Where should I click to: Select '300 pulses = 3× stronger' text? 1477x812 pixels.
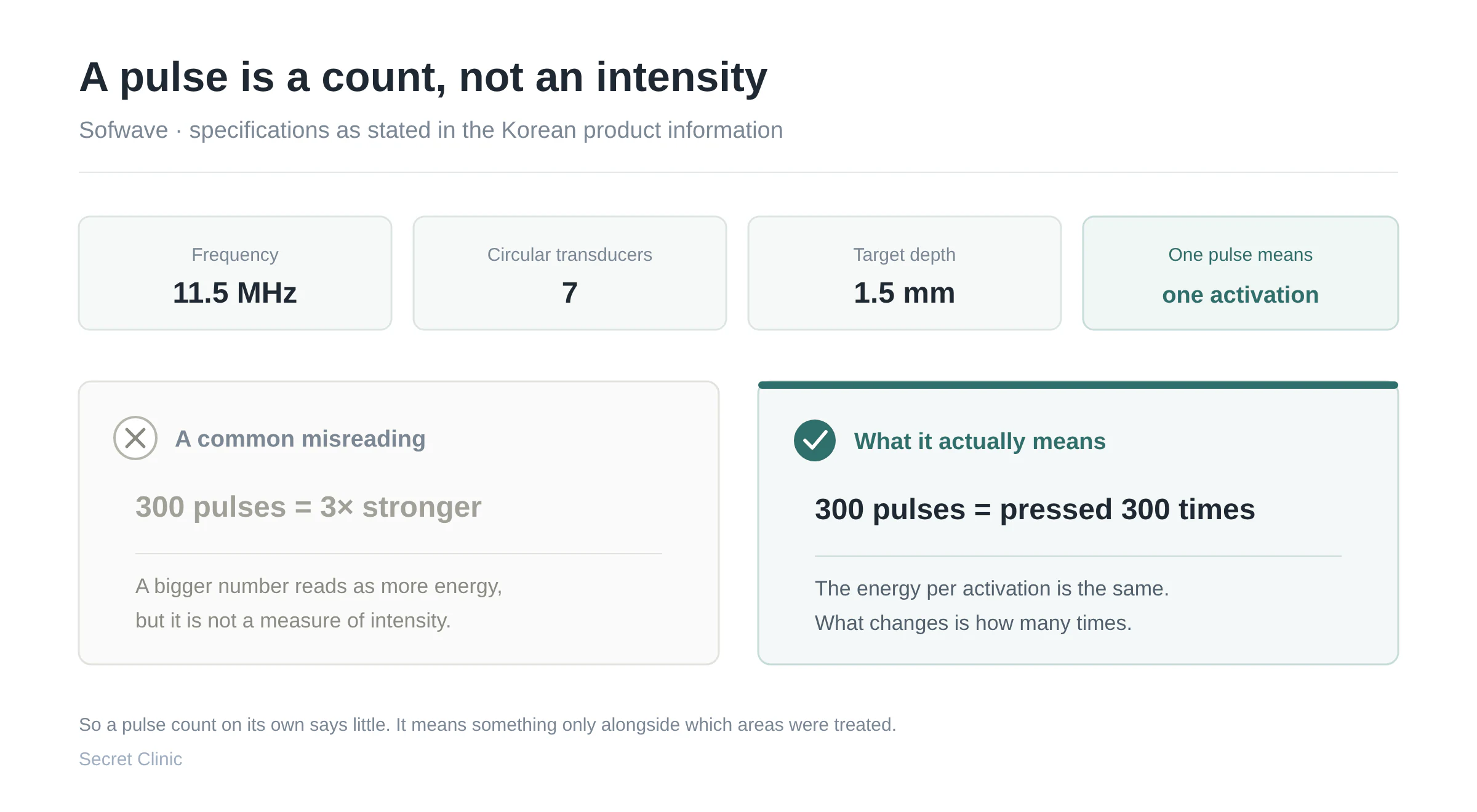point(308,507)
